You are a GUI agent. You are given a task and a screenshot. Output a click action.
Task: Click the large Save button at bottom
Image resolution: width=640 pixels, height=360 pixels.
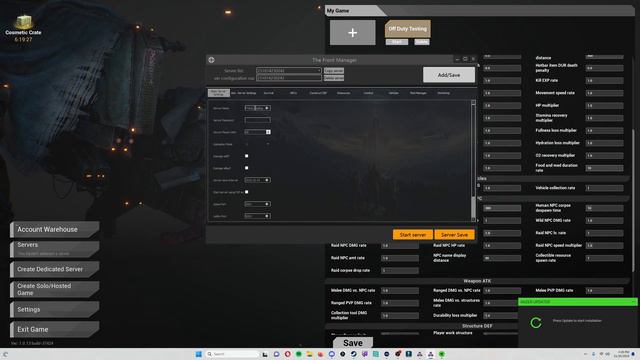pyautogui.click(x=353, y=343)
